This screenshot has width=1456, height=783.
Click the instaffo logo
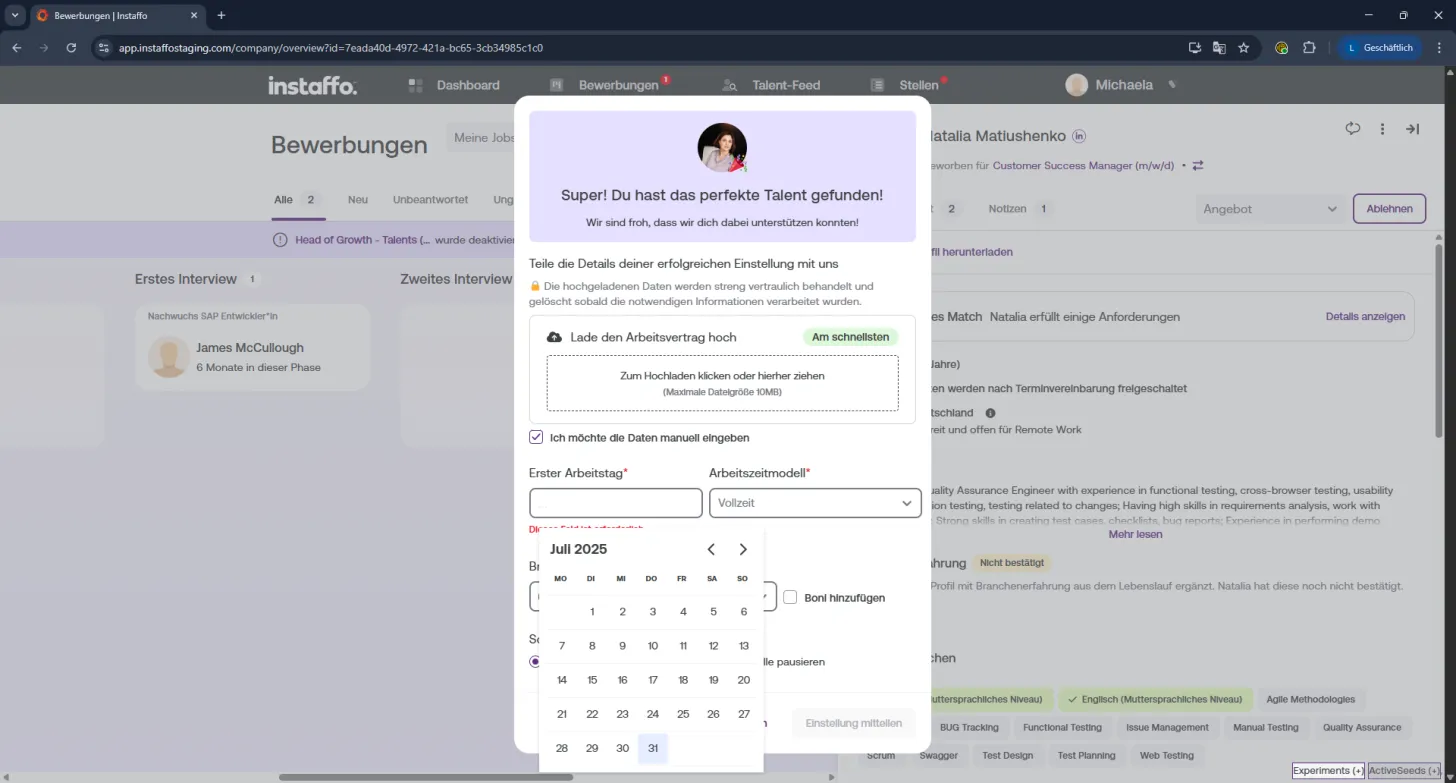[312, 85]
